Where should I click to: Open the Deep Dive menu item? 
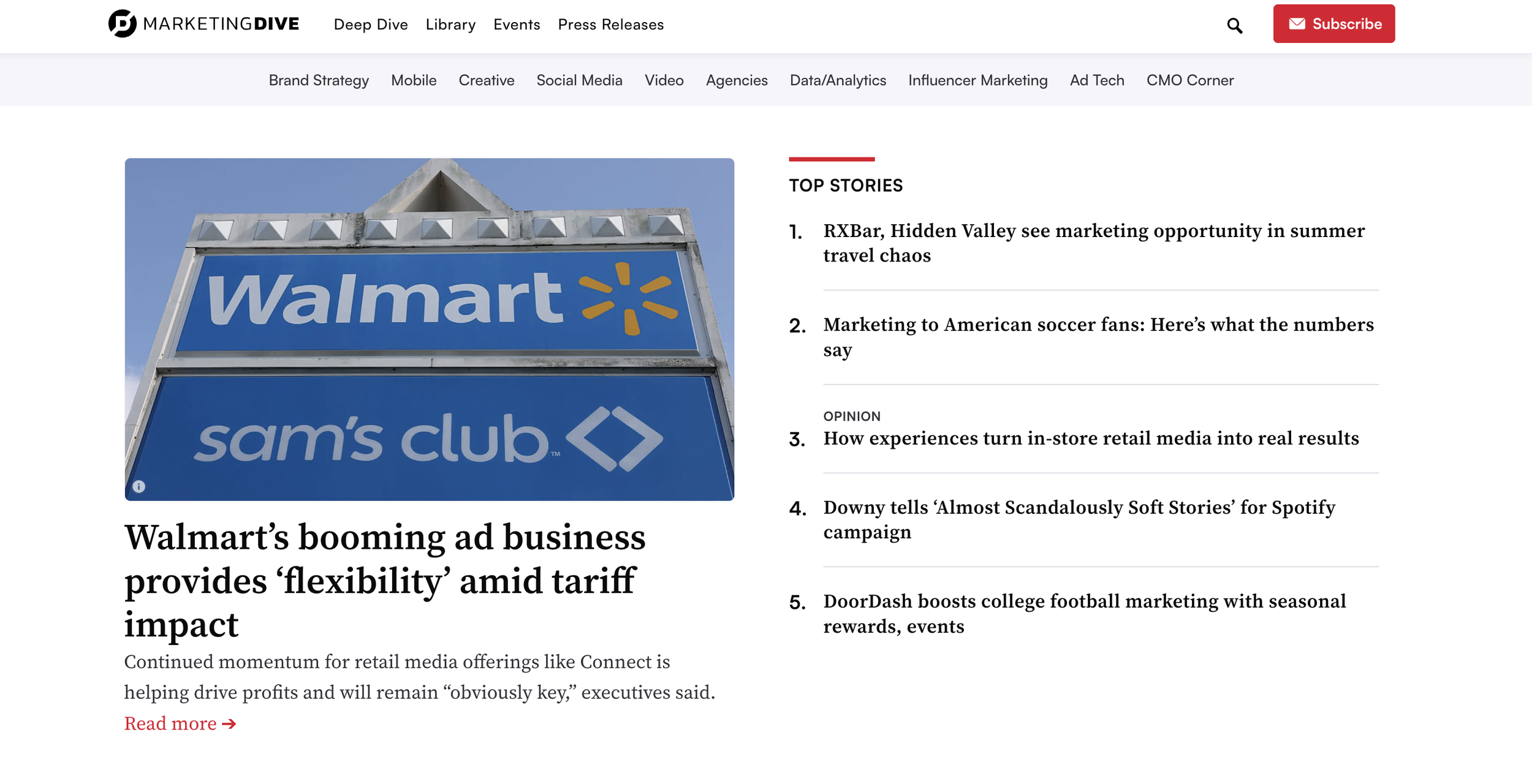click(371, 24)
